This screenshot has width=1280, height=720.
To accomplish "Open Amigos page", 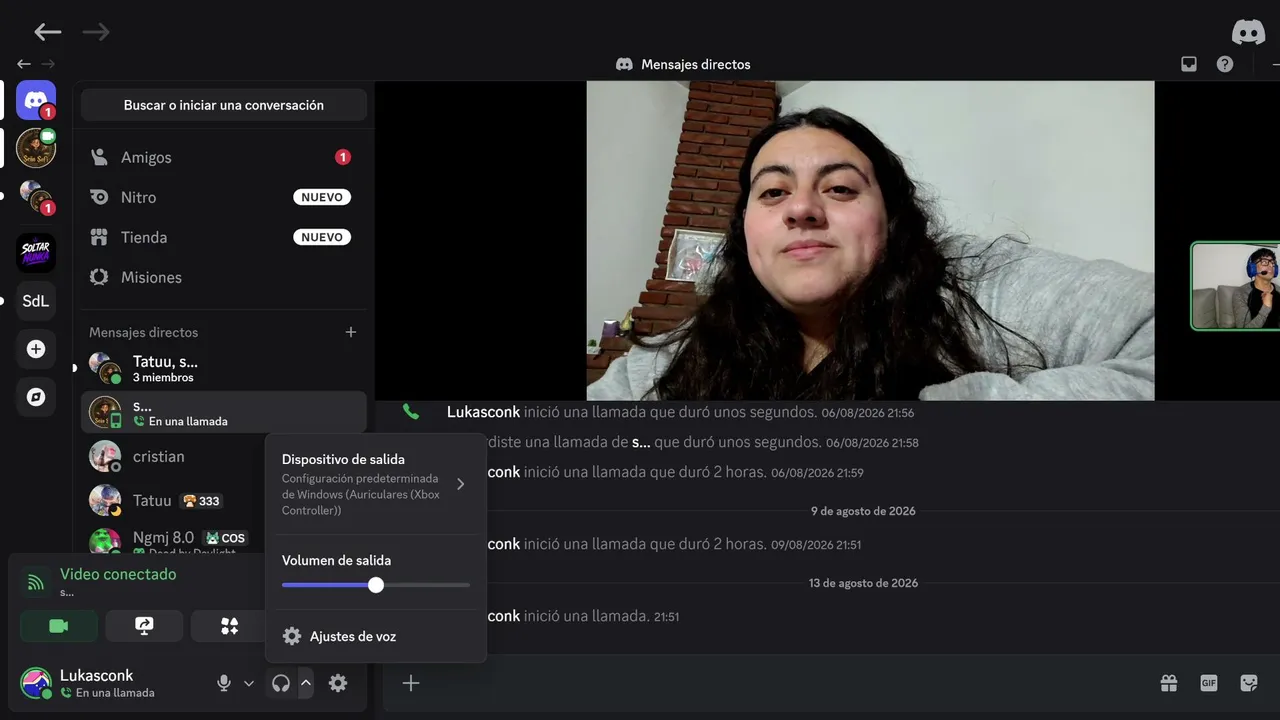I will click(x=224, y=157).
